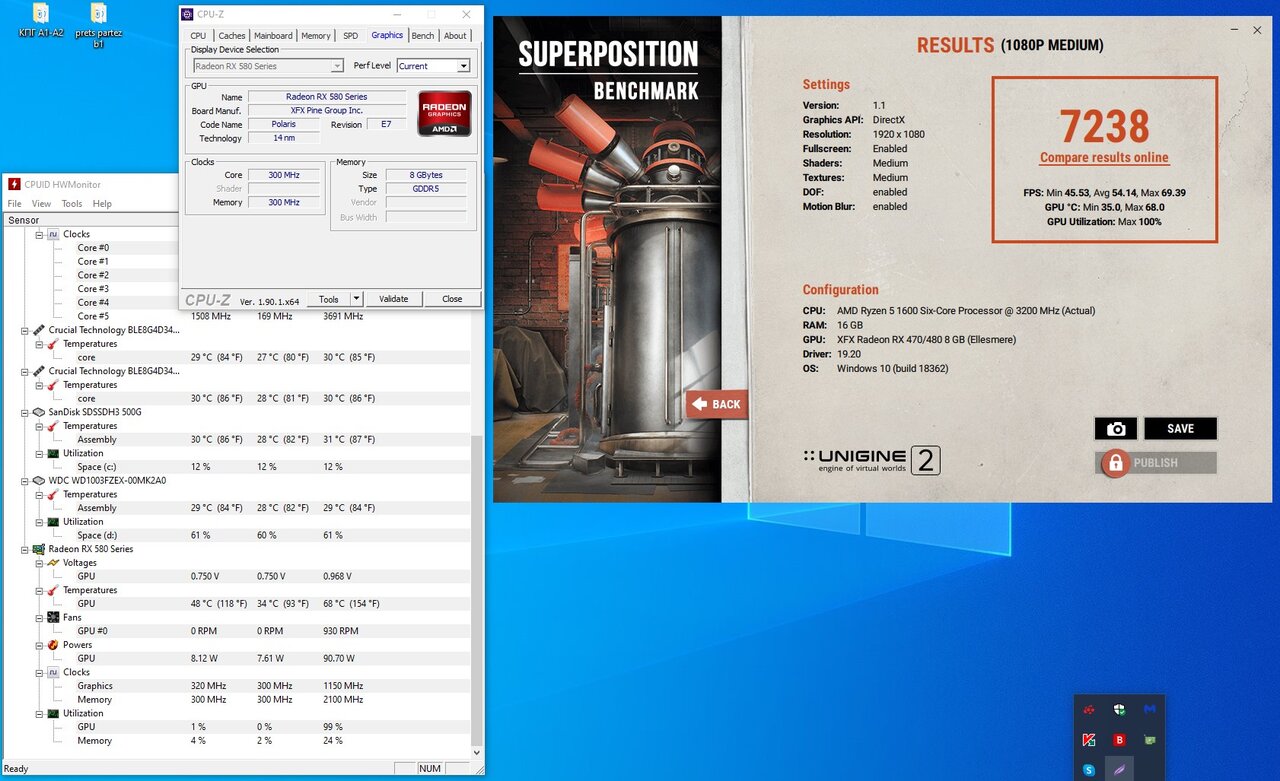The image size is (1280, 781).
Task: Open the Kaspersky icon in the tray popup
Action: (x=1088, y=740)
